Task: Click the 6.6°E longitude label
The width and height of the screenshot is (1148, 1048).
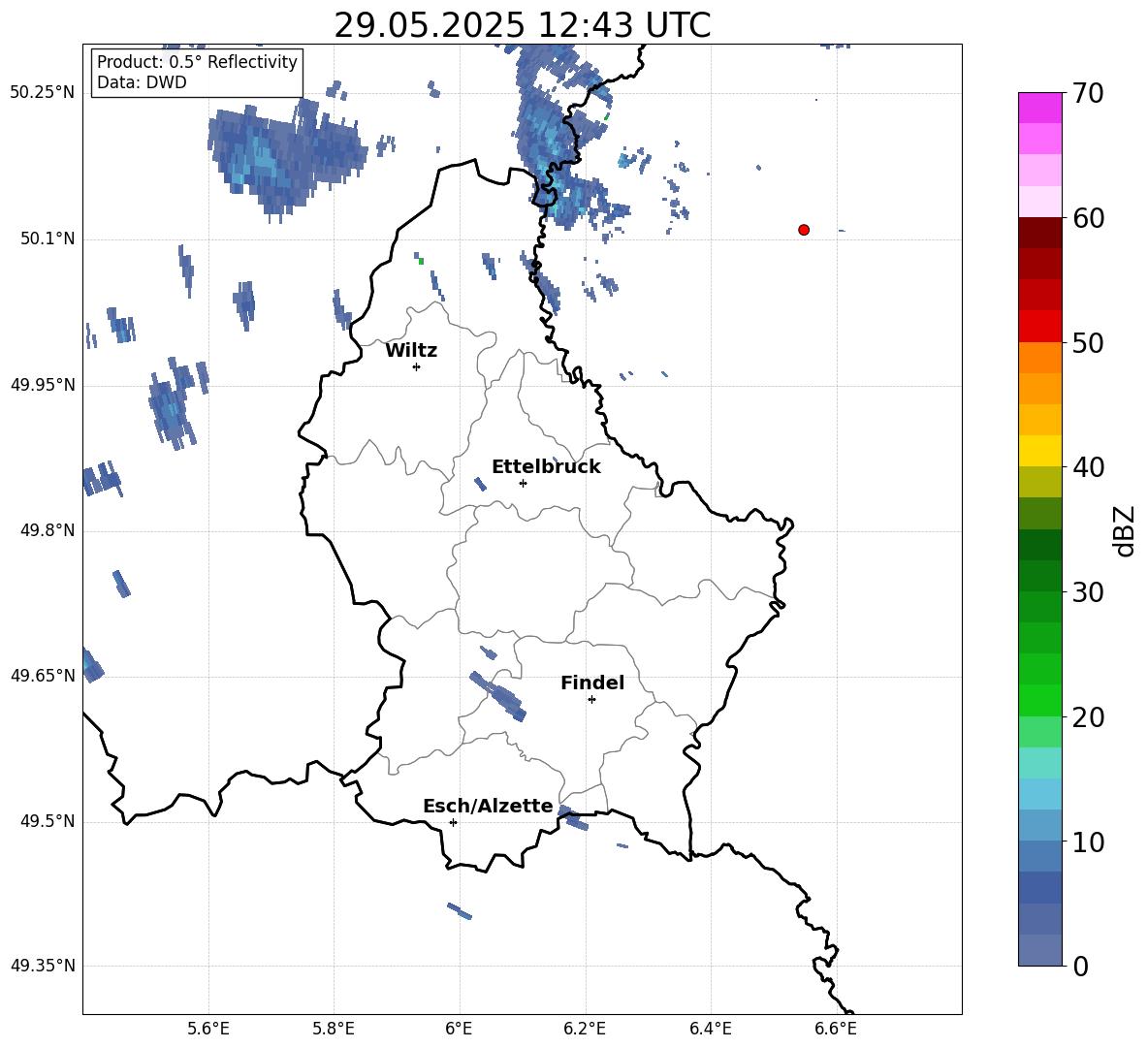Action: tap(836, 1029)
